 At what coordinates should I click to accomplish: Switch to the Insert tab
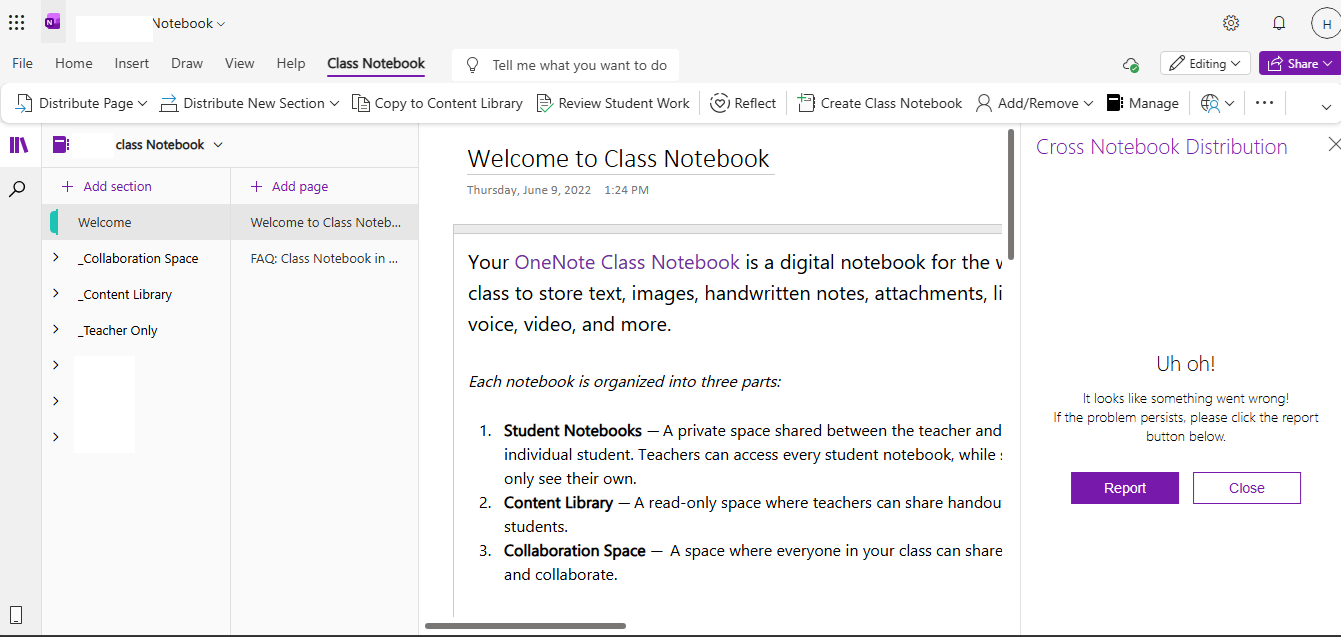132,63
